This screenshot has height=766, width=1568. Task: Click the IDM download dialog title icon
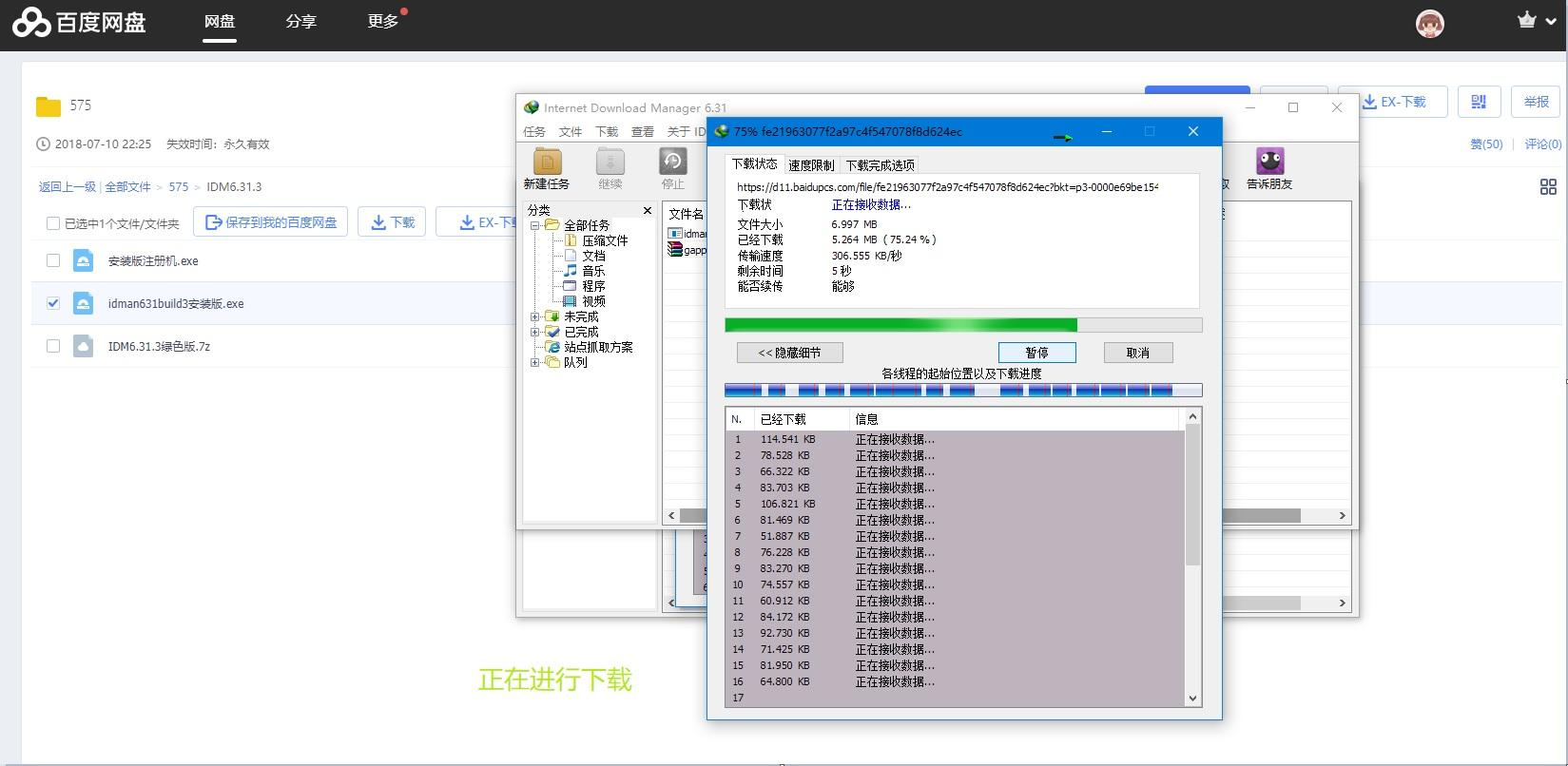pyautogui.click(x=722, y=131)
